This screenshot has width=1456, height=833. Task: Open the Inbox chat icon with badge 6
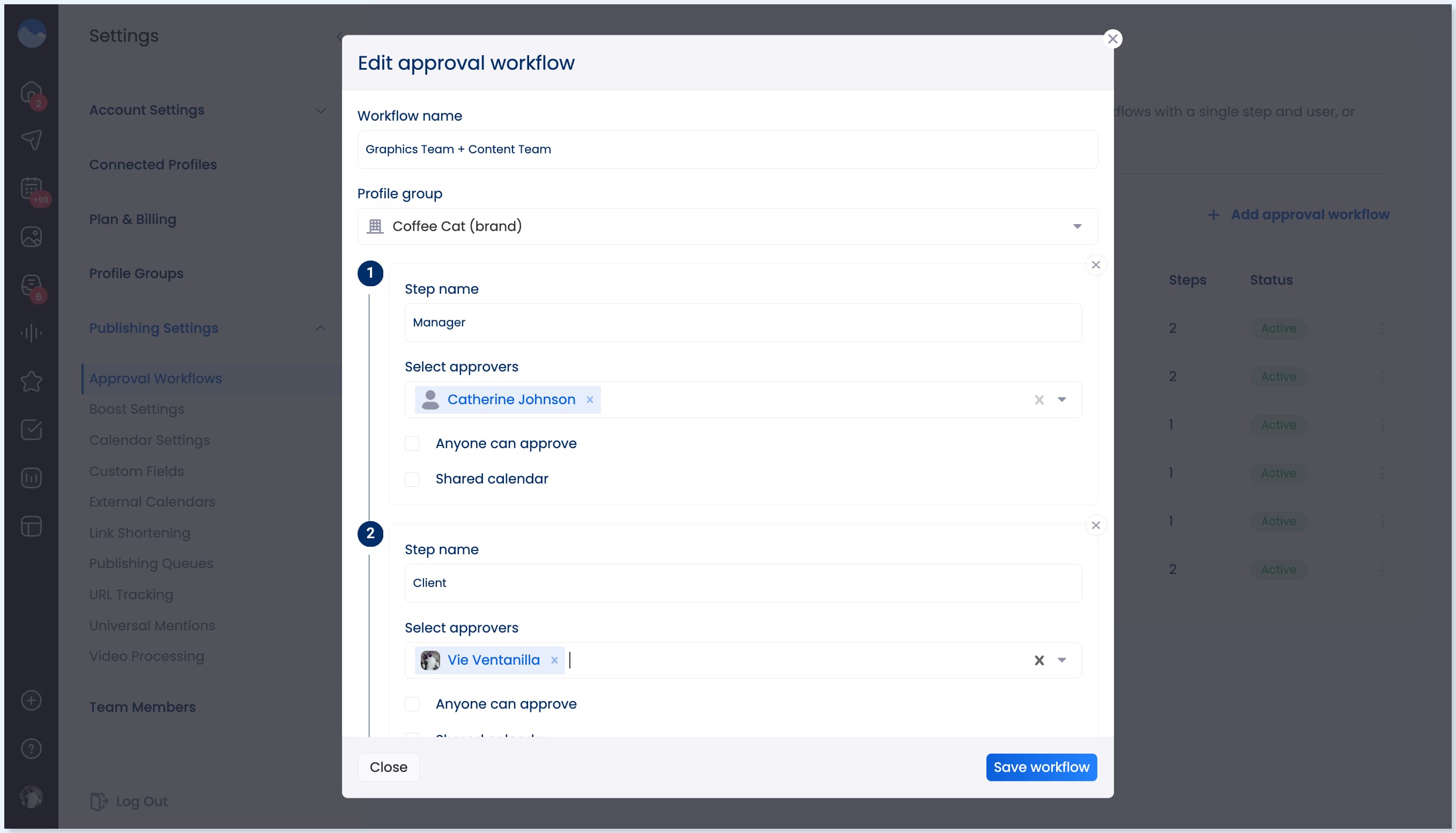31,286
